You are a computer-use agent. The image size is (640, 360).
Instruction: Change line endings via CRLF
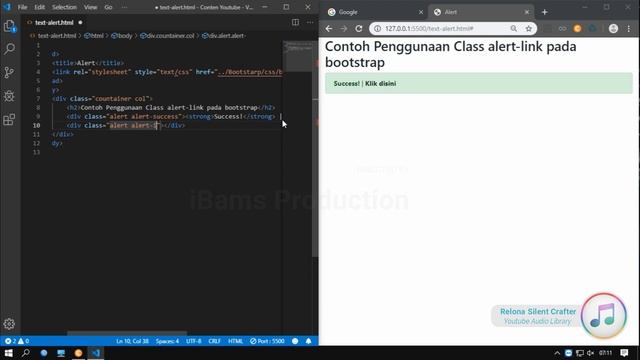214,341
